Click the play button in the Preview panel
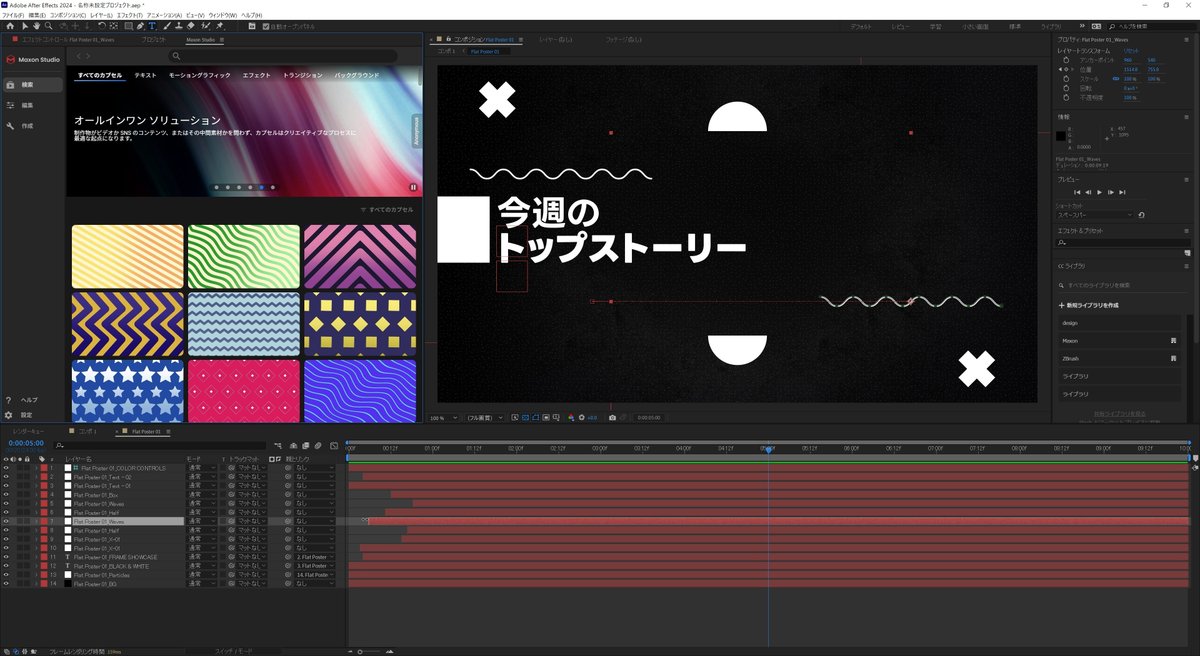The image size is (1200, 656). [x=1099, y=192]
